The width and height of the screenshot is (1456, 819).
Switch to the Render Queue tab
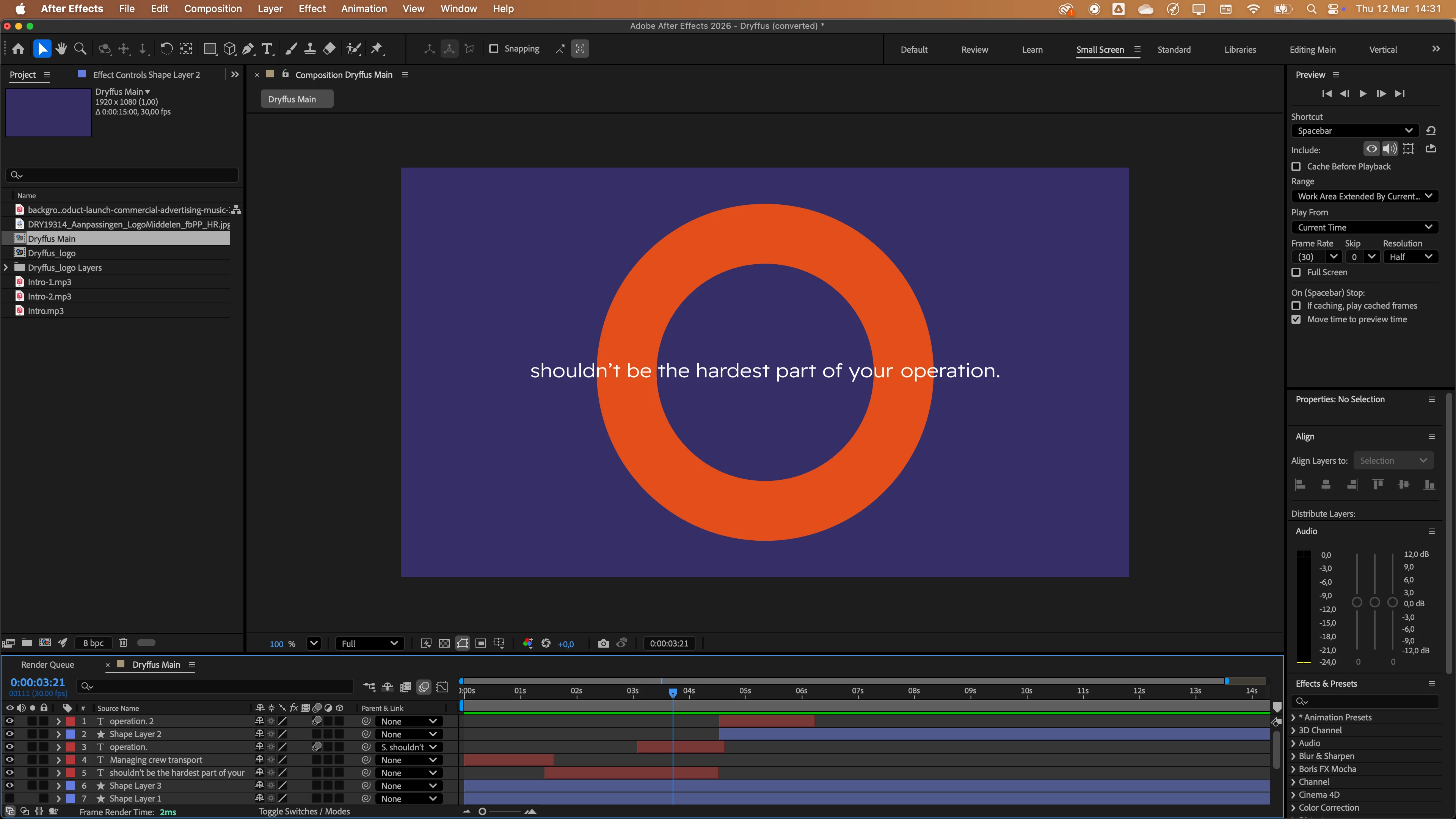[47, 665]
